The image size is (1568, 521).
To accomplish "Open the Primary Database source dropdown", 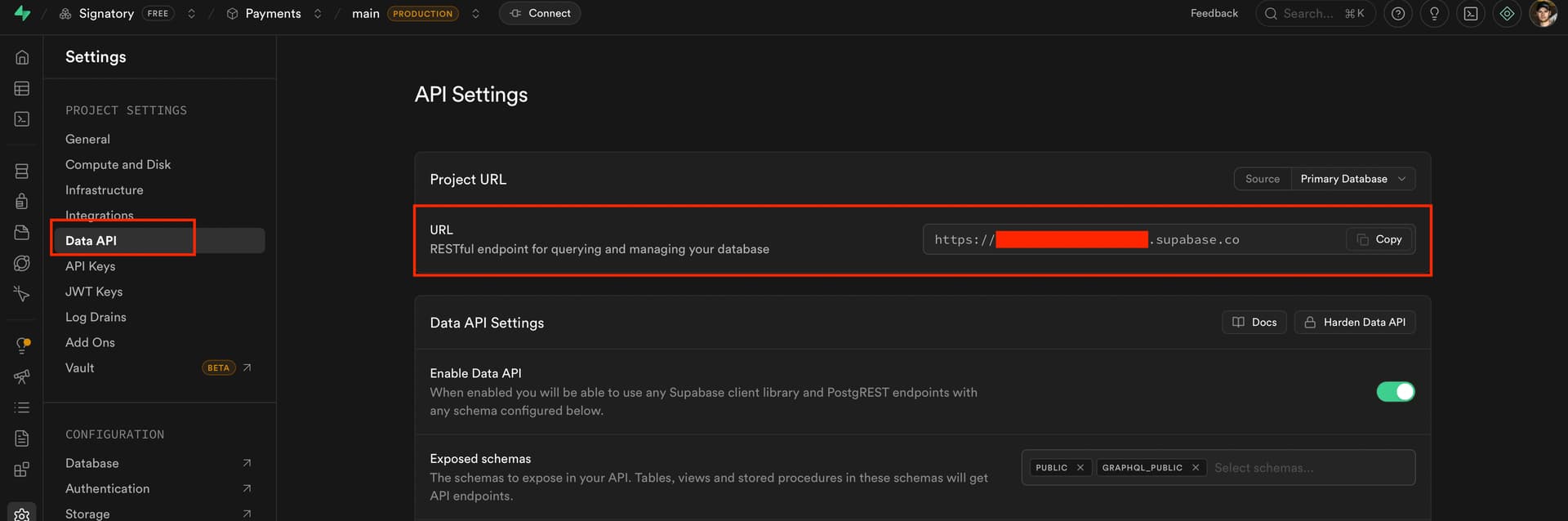I will click(x=1352, y=179).
